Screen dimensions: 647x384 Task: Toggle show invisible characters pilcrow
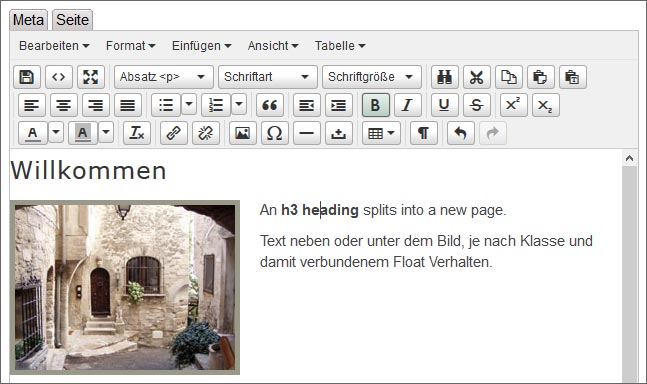coord(424,133)
